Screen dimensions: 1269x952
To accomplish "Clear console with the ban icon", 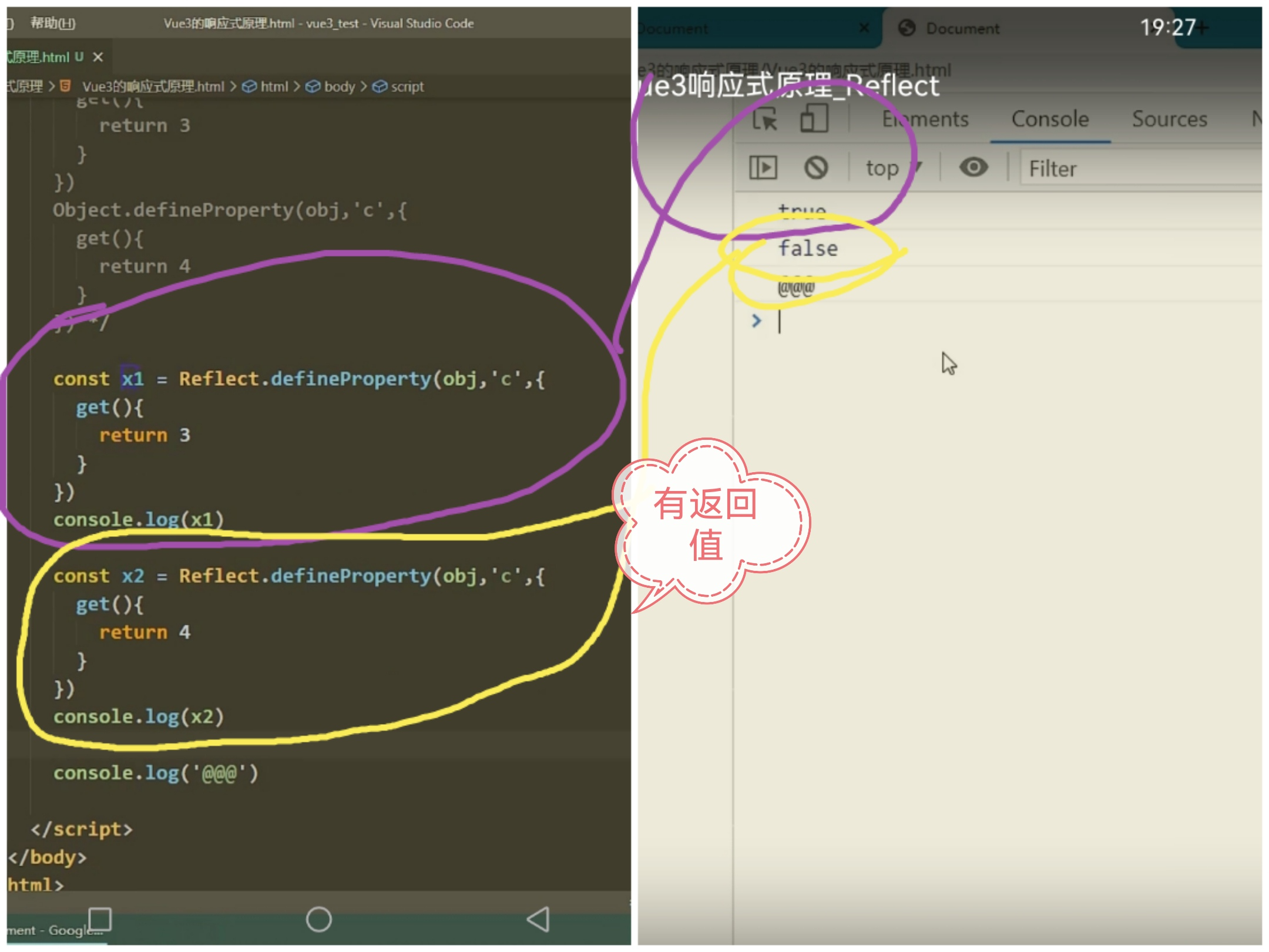I will [816, 168].
